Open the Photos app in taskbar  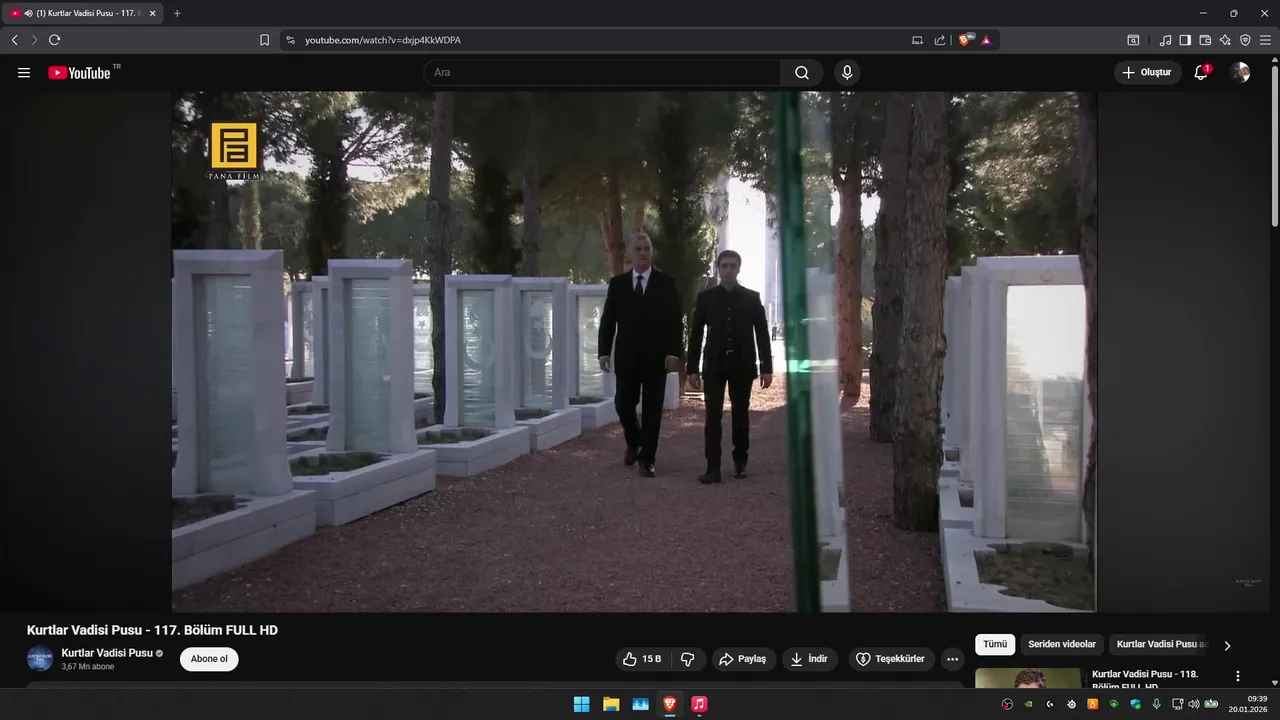coord(640,704)
